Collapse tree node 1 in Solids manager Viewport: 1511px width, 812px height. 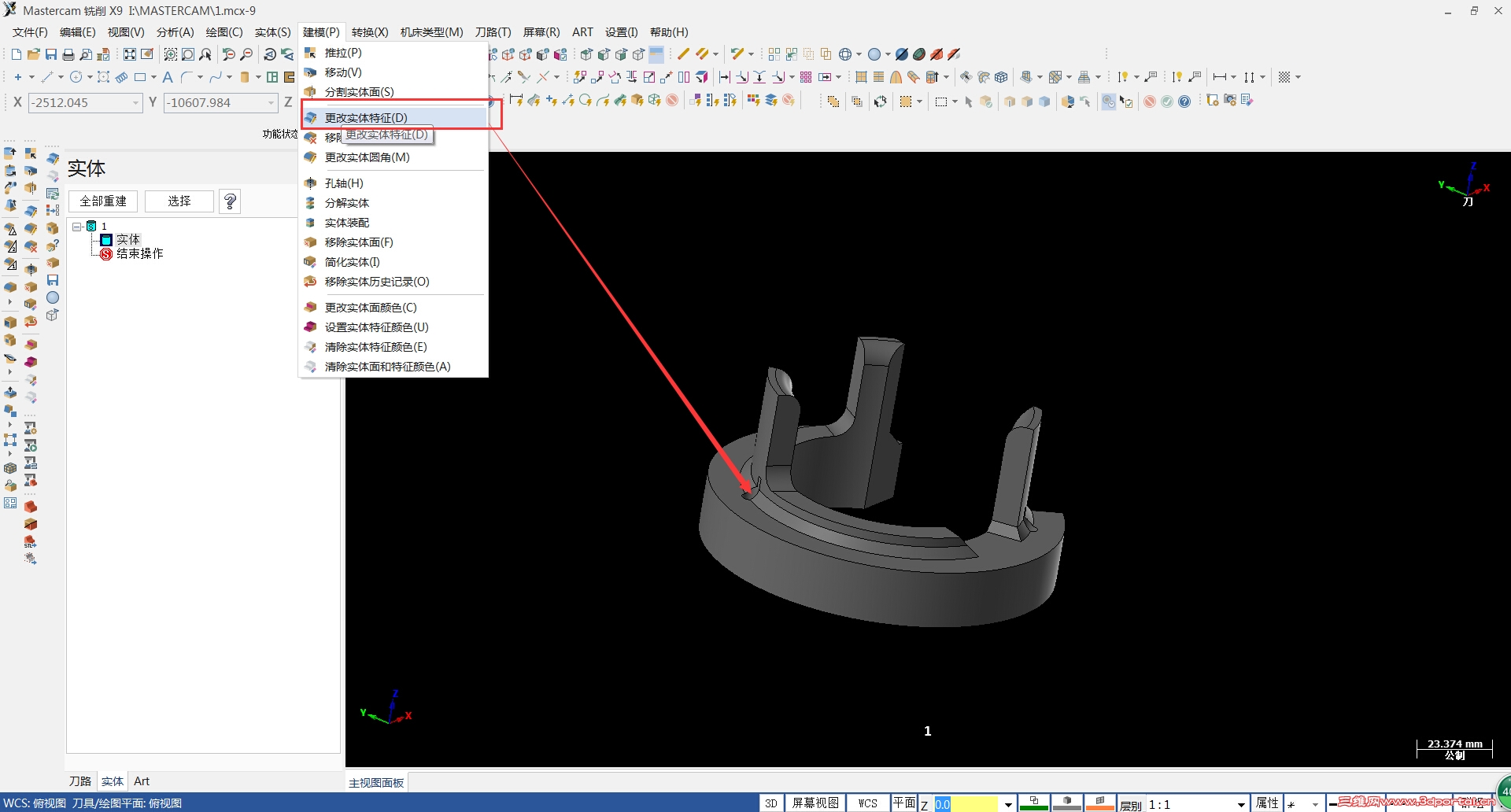[x=77, y=227]
